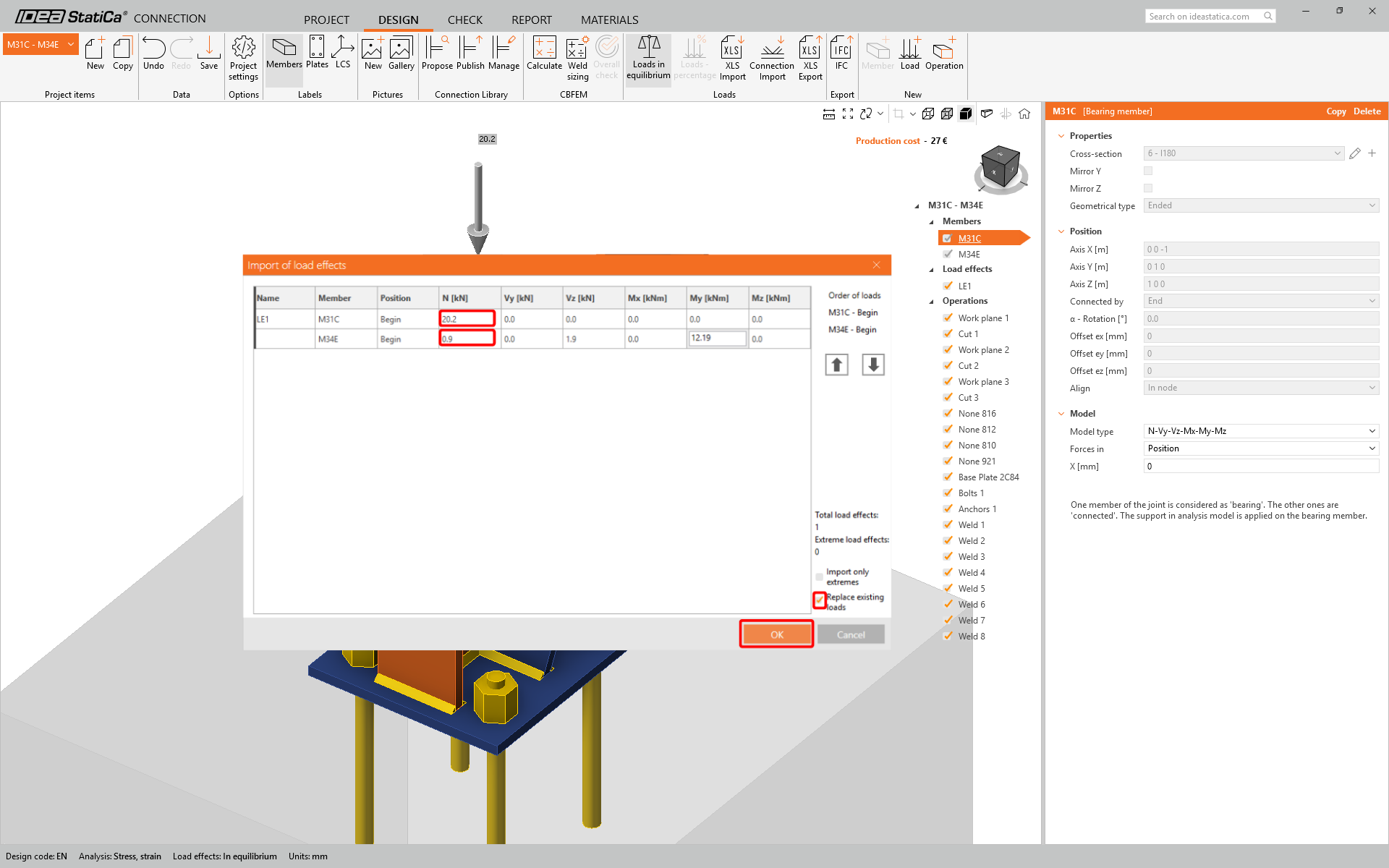The height and width of the screenshot is (868, 1389).
Task: Collapse the Operations tree node
Action: click(932, 302)
